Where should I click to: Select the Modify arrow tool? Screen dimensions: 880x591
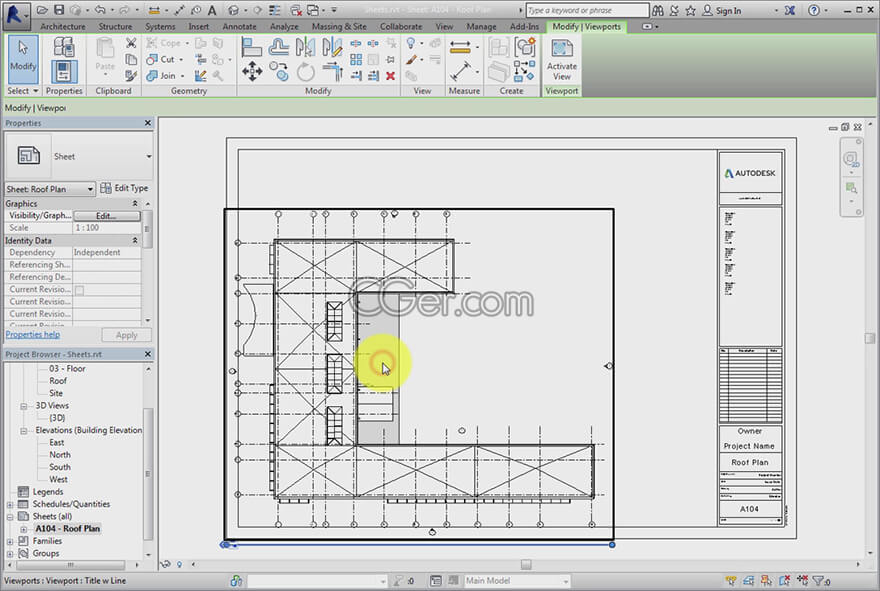[23, 59]
